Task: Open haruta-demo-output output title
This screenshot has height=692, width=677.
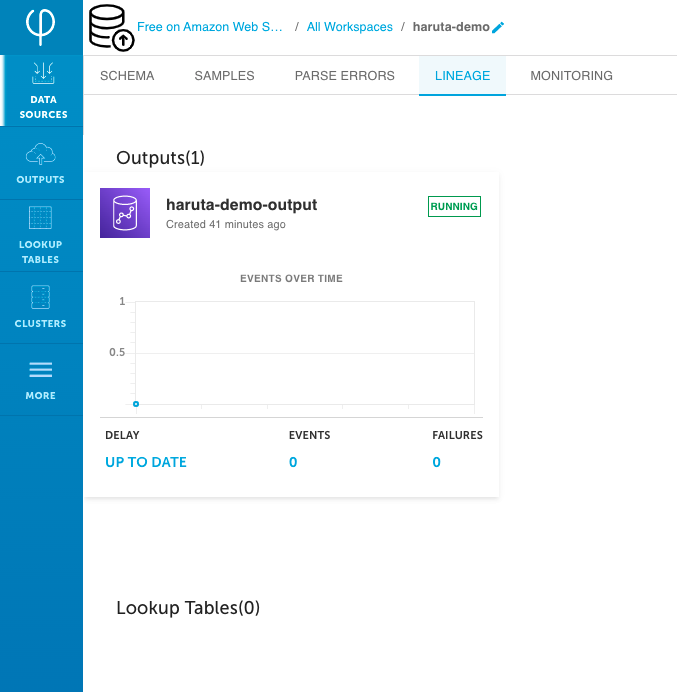Action: click(x=241, y=205)
